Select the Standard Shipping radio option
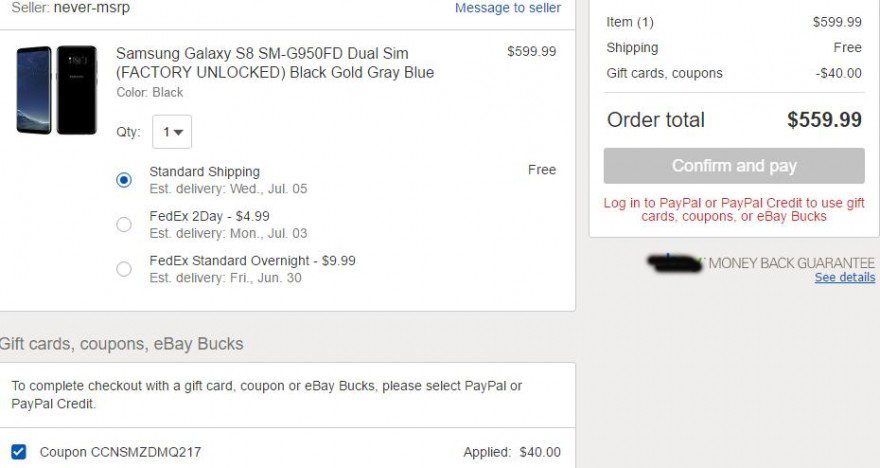The width and height of the screenshot is (880, 468). (124, 180)
